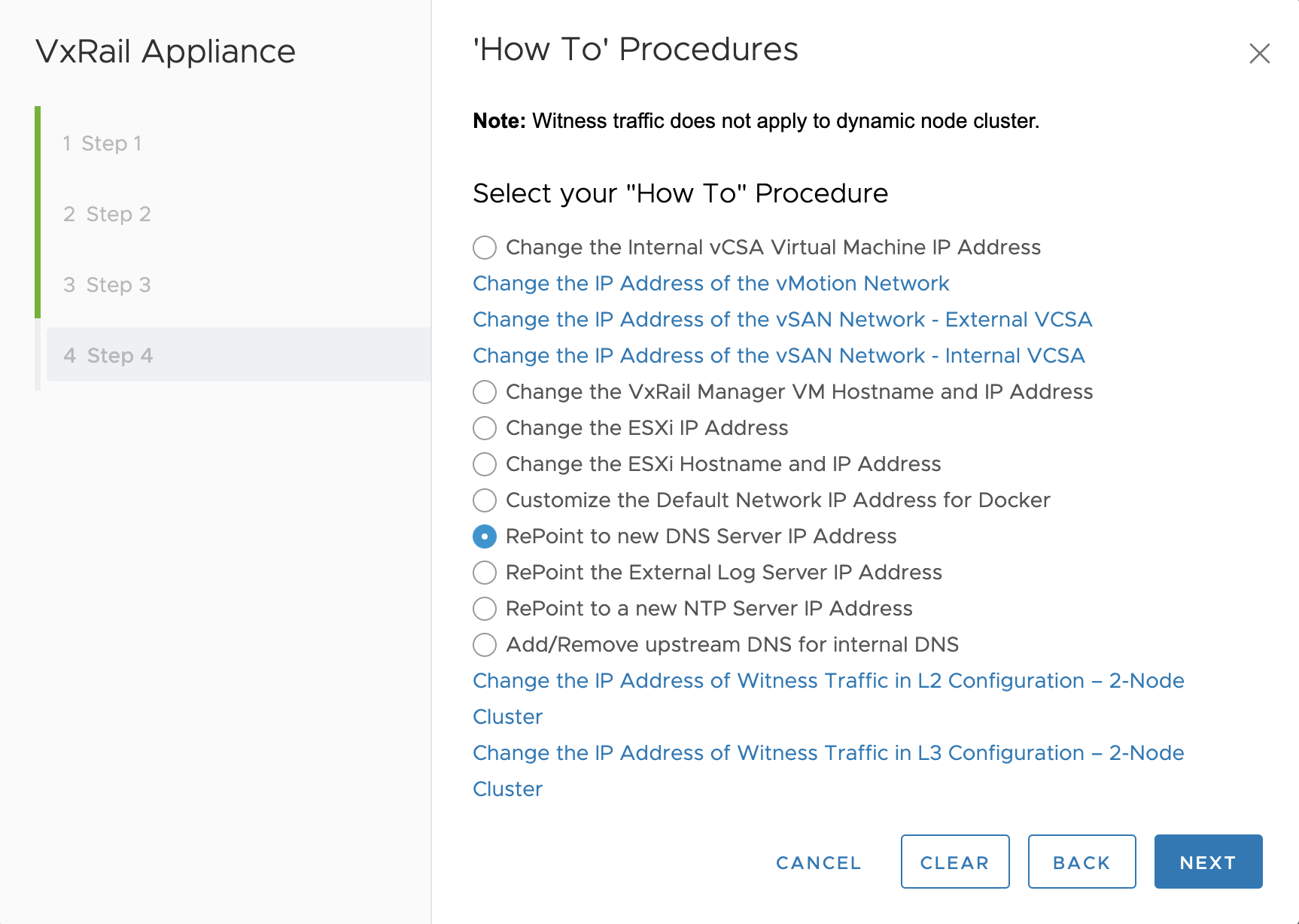1299x924 pixels.
Task: Choose Add/Remove upstream DNS for internal DNS
Action: tap(485, 645)
